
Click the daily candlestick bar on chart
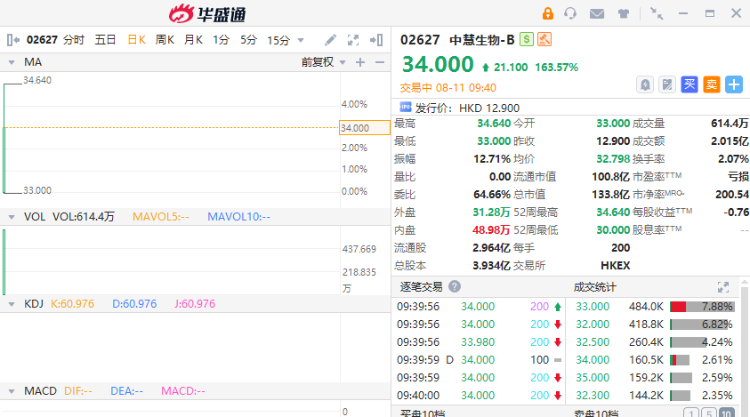pyautogui.click(x=4, y=138)
